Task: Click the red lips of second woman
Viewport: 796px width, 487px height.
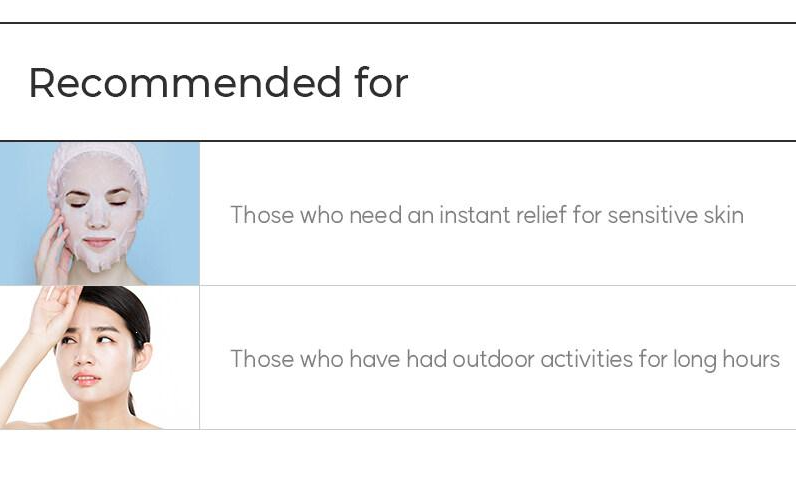Action: [87, 379]
